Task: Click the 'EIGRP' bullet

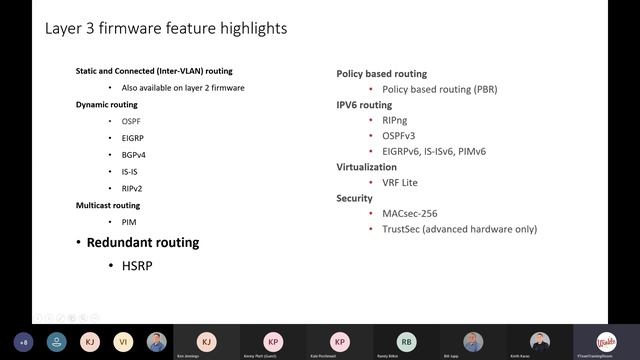Action: 133,138
